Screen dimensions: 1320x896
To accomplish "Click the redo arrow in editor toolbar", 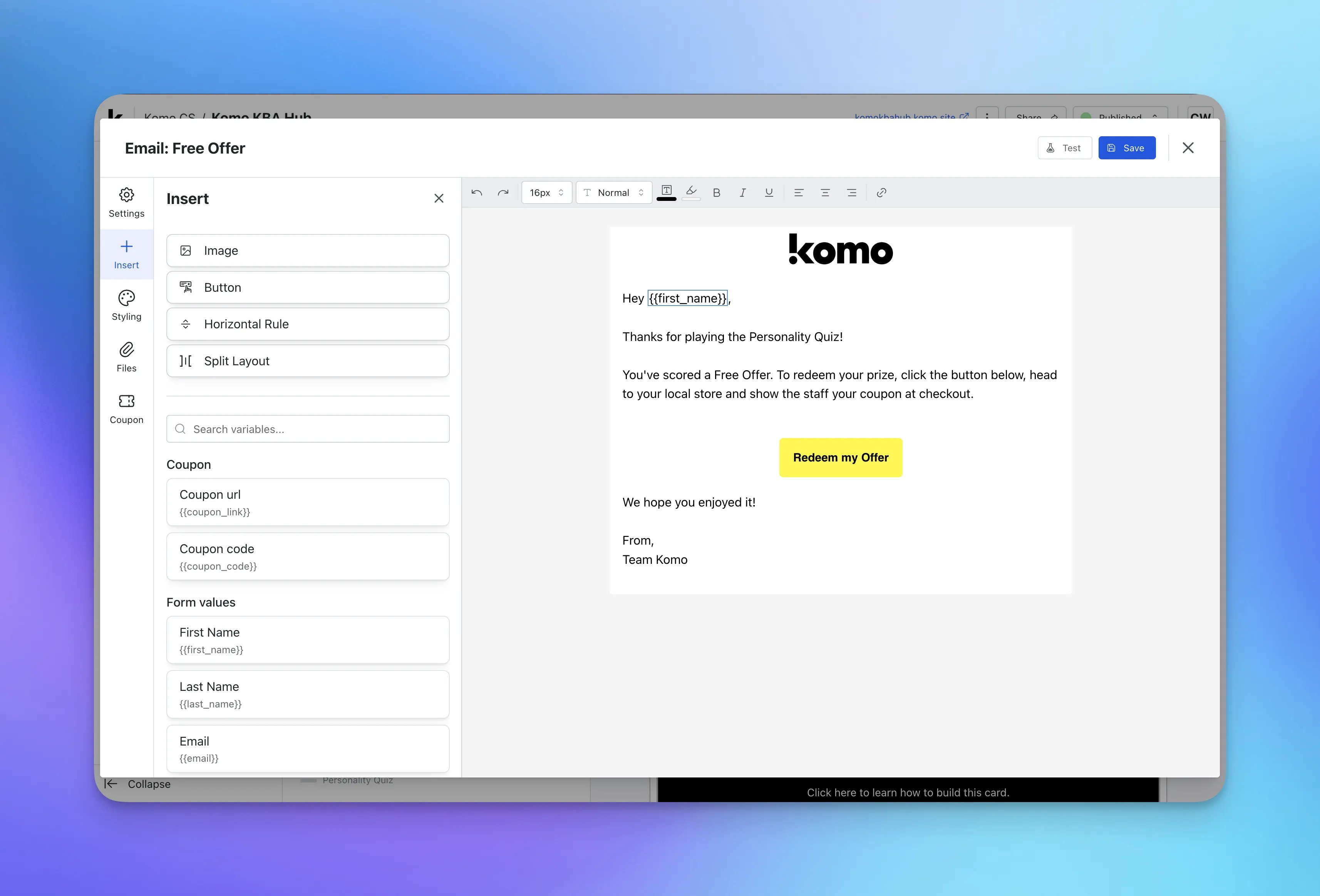I will click(503, 192).
